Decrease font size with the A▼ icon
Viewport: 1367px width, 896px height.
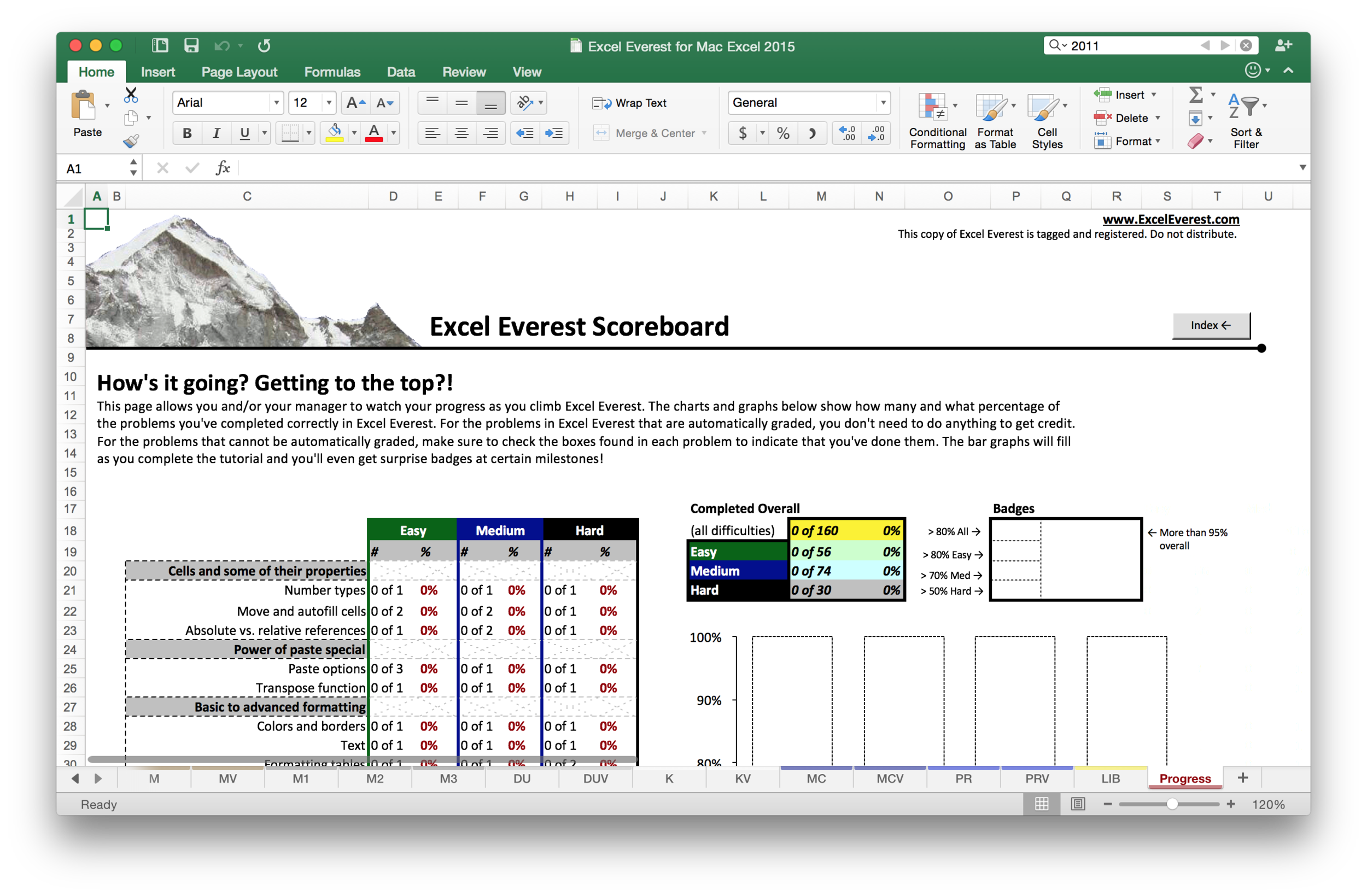tap(385, 103)
